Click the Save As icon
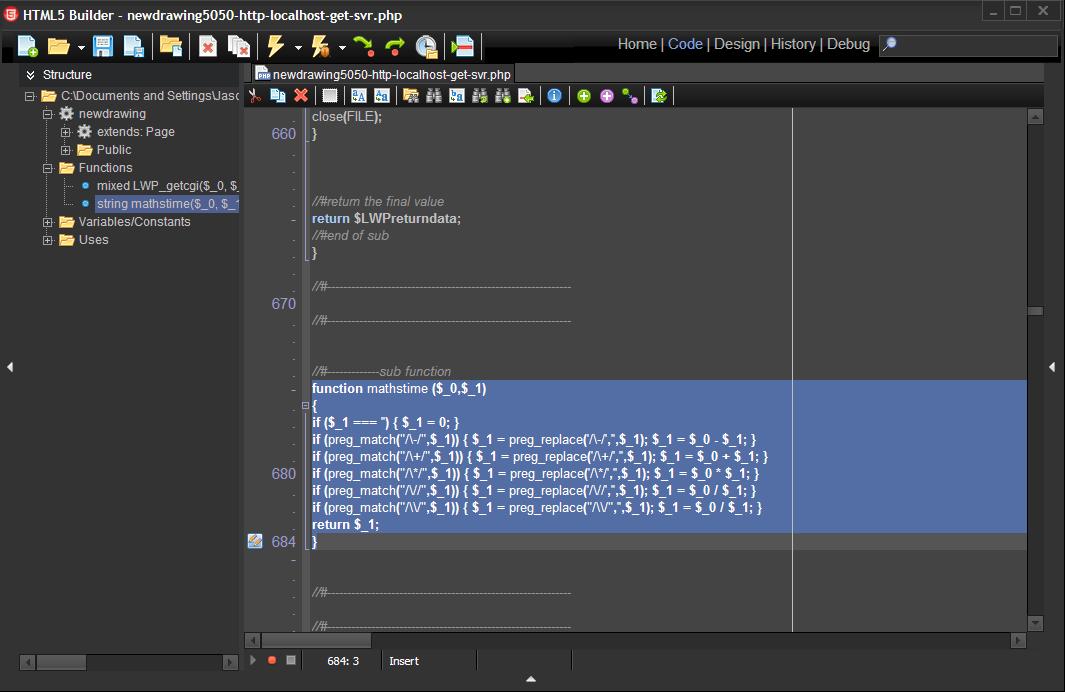Screen dimensions: 1065x692 coord(134,46)
